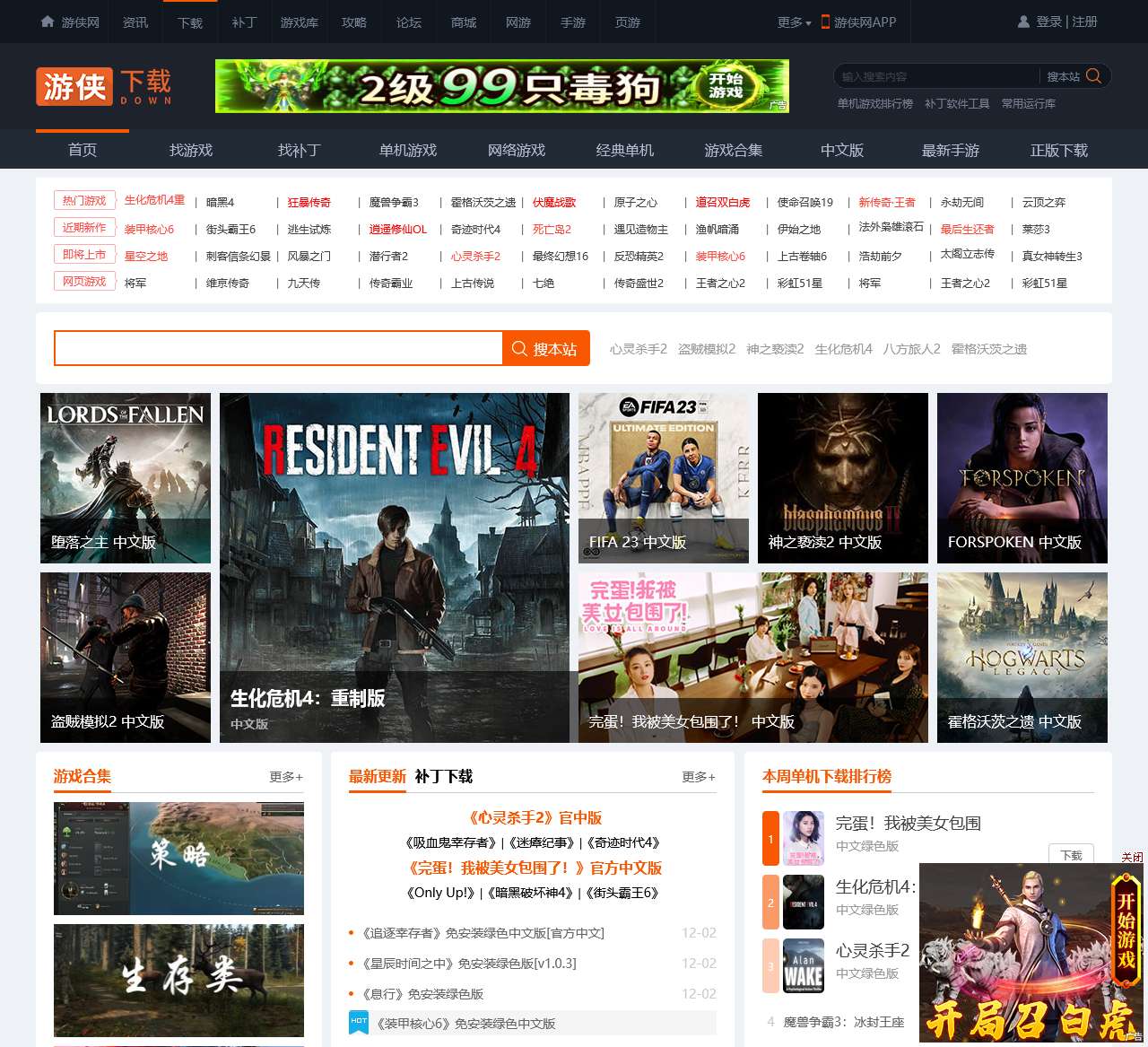Open the 盗贼模拟2 中文版 thumbnail

(x=126, y=658)
